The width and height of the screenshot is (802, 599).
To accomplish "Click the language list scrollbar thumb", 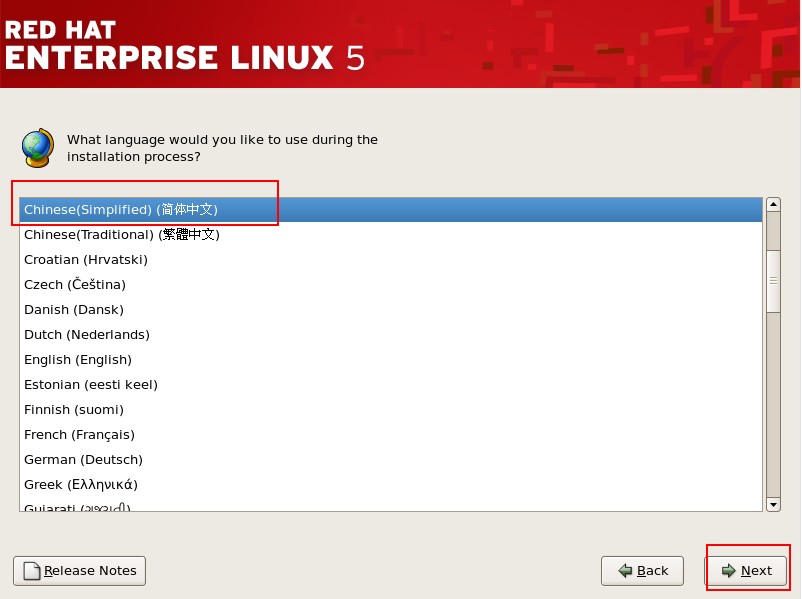I will 773,281.
